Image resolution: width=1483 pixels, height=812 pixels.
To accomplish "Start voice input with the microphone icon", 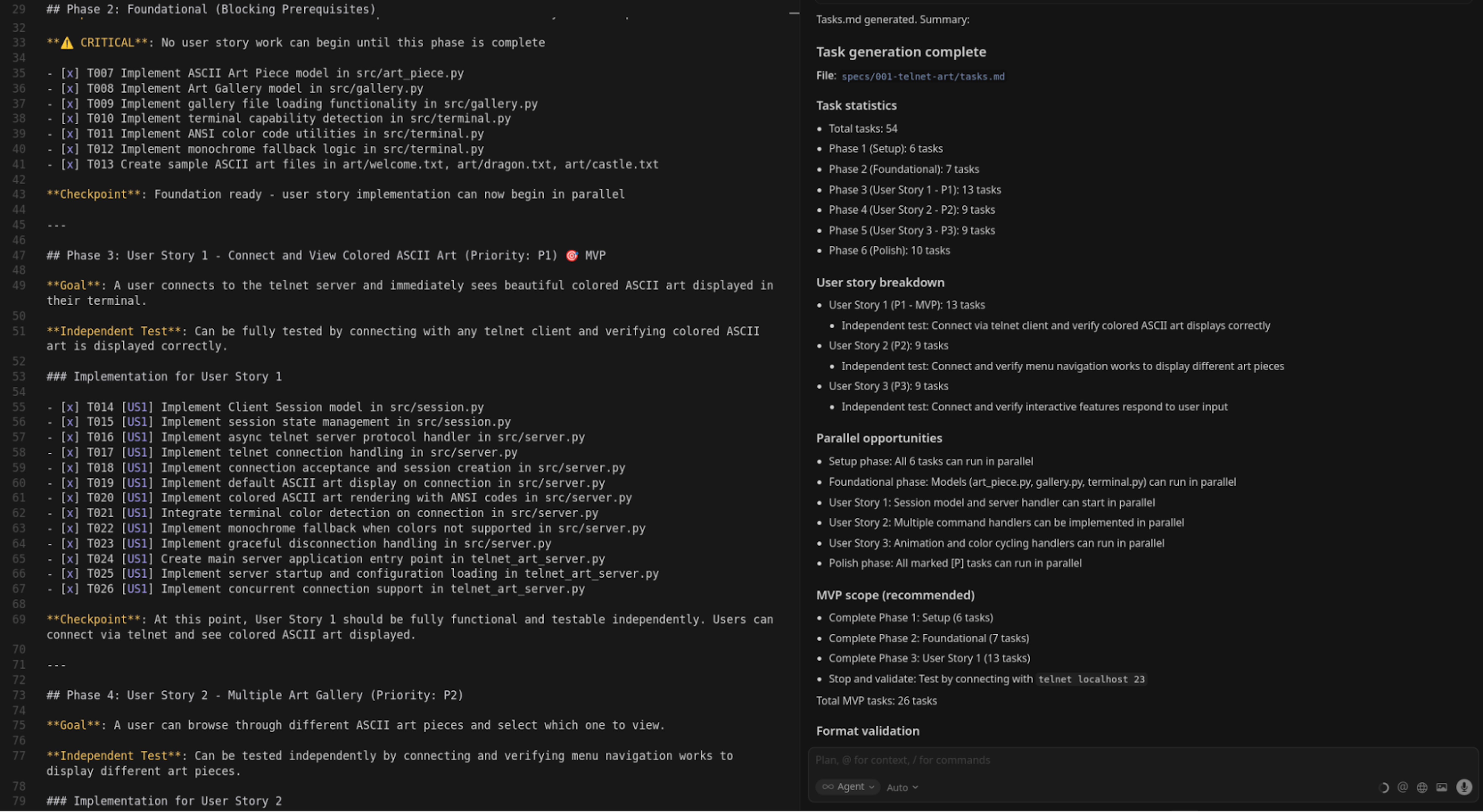I will 1464,787.
